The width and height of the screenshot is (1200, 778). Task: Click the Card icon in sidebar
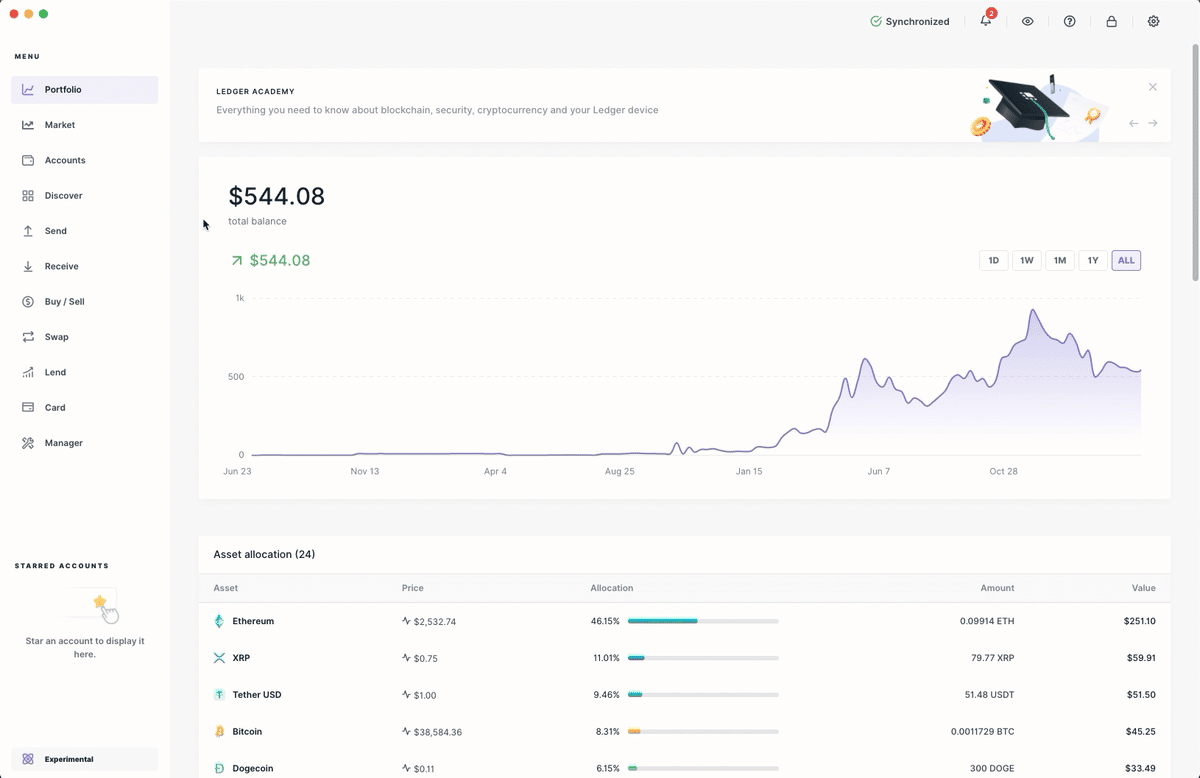(28, 408)
